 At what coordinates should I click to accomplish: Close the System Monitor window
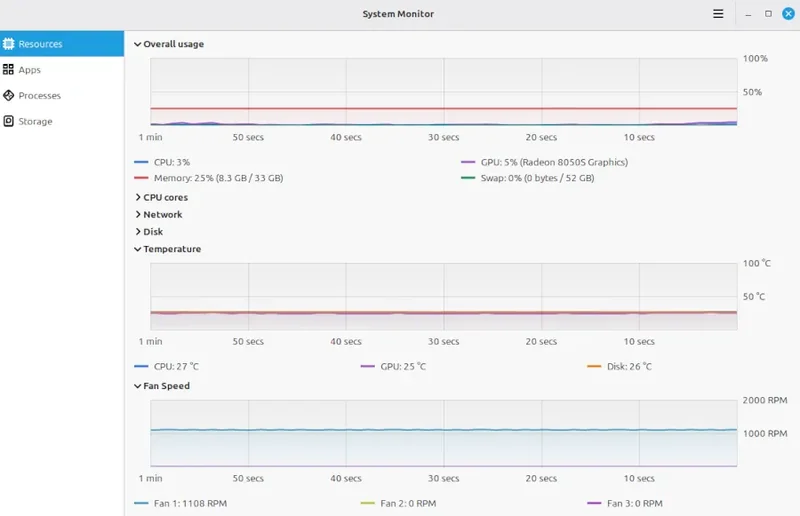point(788,14)
